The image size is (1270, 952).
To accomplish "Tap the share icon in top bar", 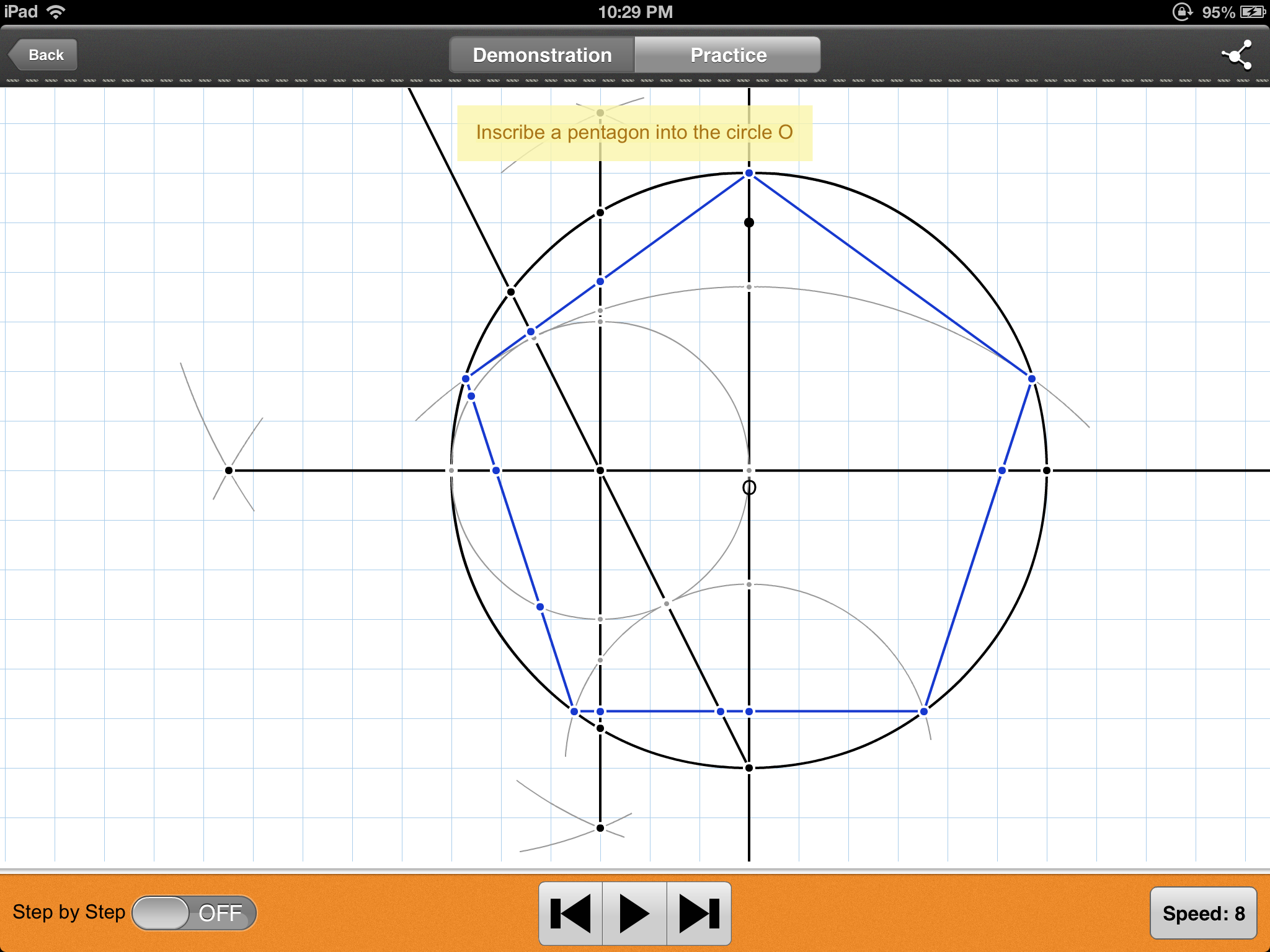I will click(1237, 56).
